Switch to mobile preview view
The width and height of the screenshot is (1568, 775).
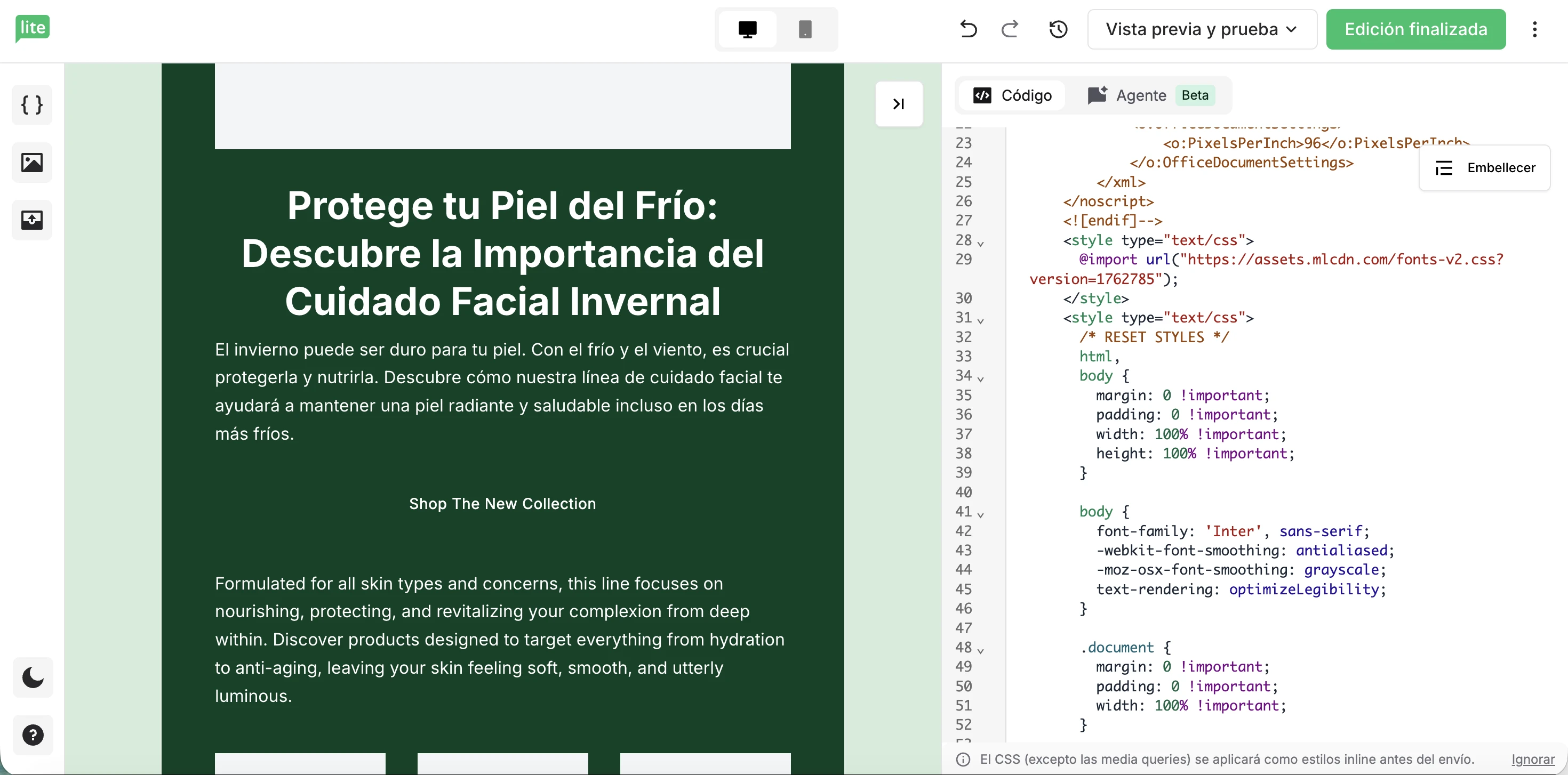(x=805, y=29)
